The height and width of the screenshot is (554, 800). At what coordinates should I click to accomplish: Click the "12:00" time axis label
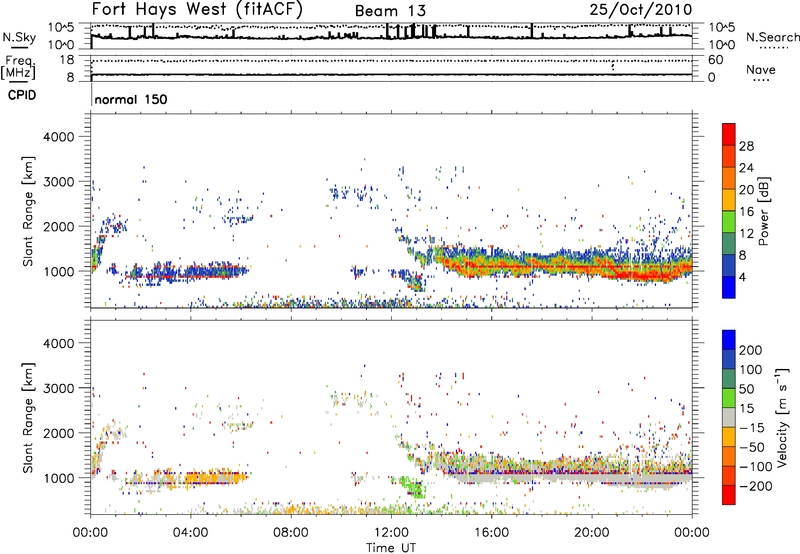(391, 533)
